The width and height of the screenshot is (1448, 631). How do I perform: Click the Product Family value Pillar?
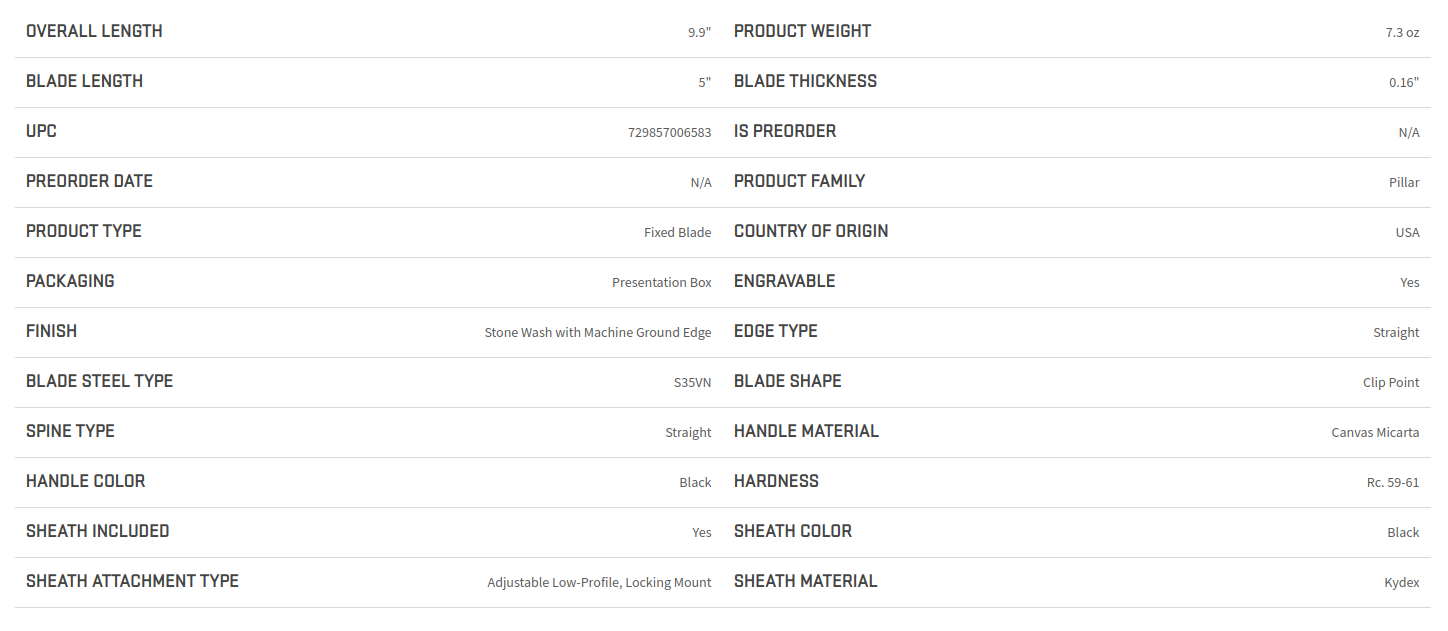[1404, 182]
